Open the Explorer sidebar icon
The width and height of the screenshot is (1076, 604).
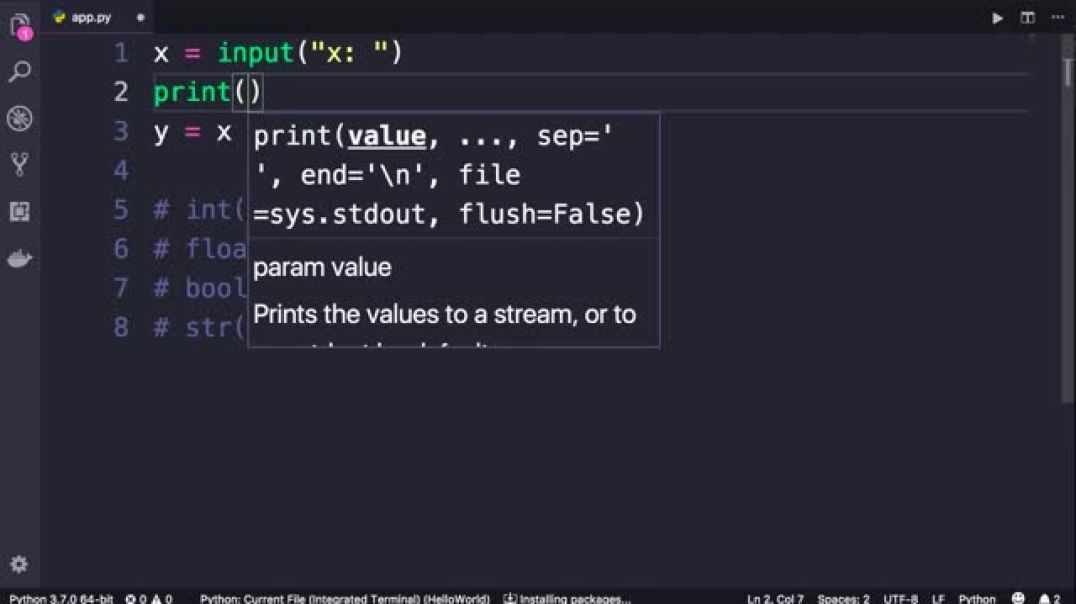pyautogui.click(x=20, y=25)
